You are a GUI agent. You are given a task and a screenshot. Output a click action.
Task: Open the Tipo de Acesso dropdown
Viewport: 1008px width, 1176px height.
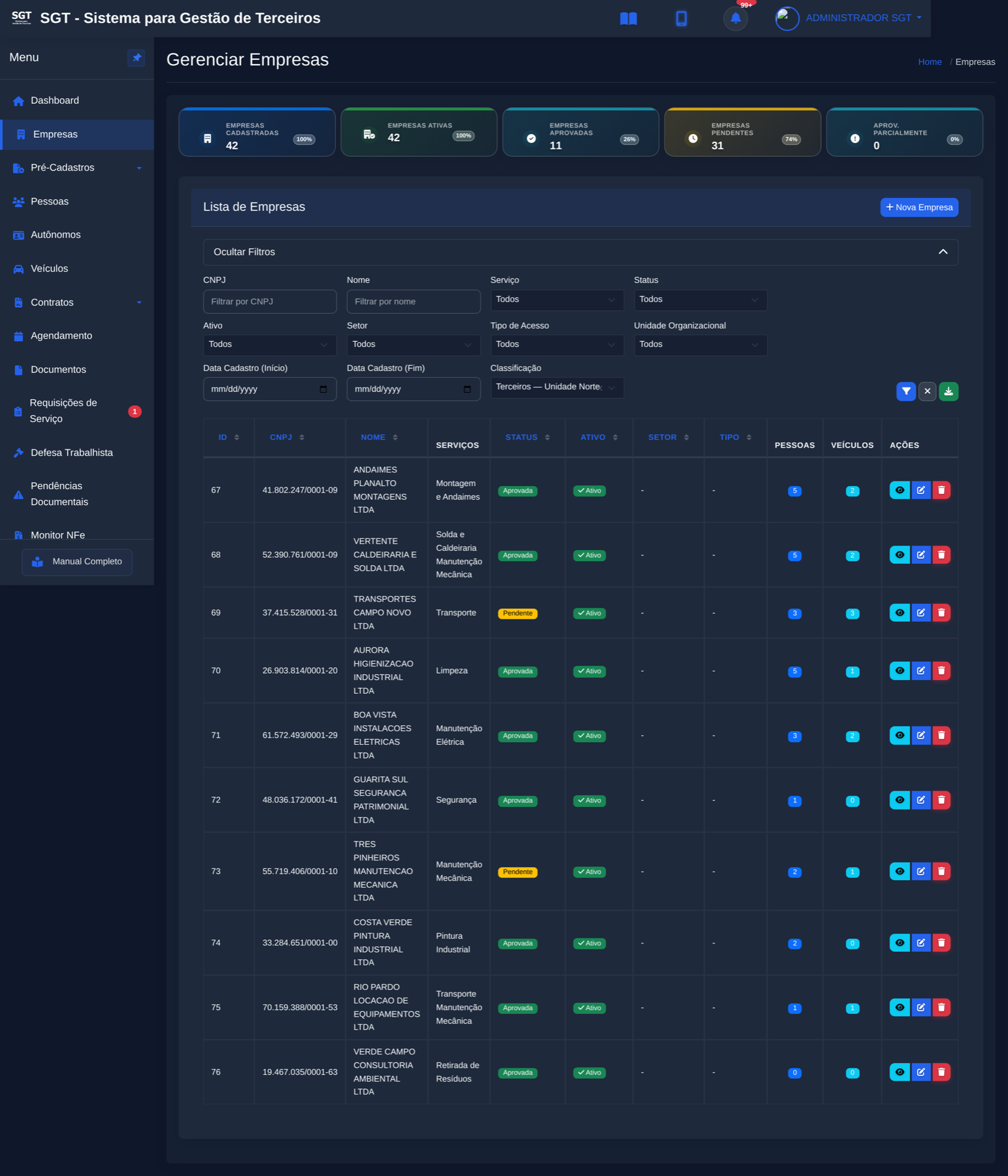pyautogui.click(x=557, y=345)
